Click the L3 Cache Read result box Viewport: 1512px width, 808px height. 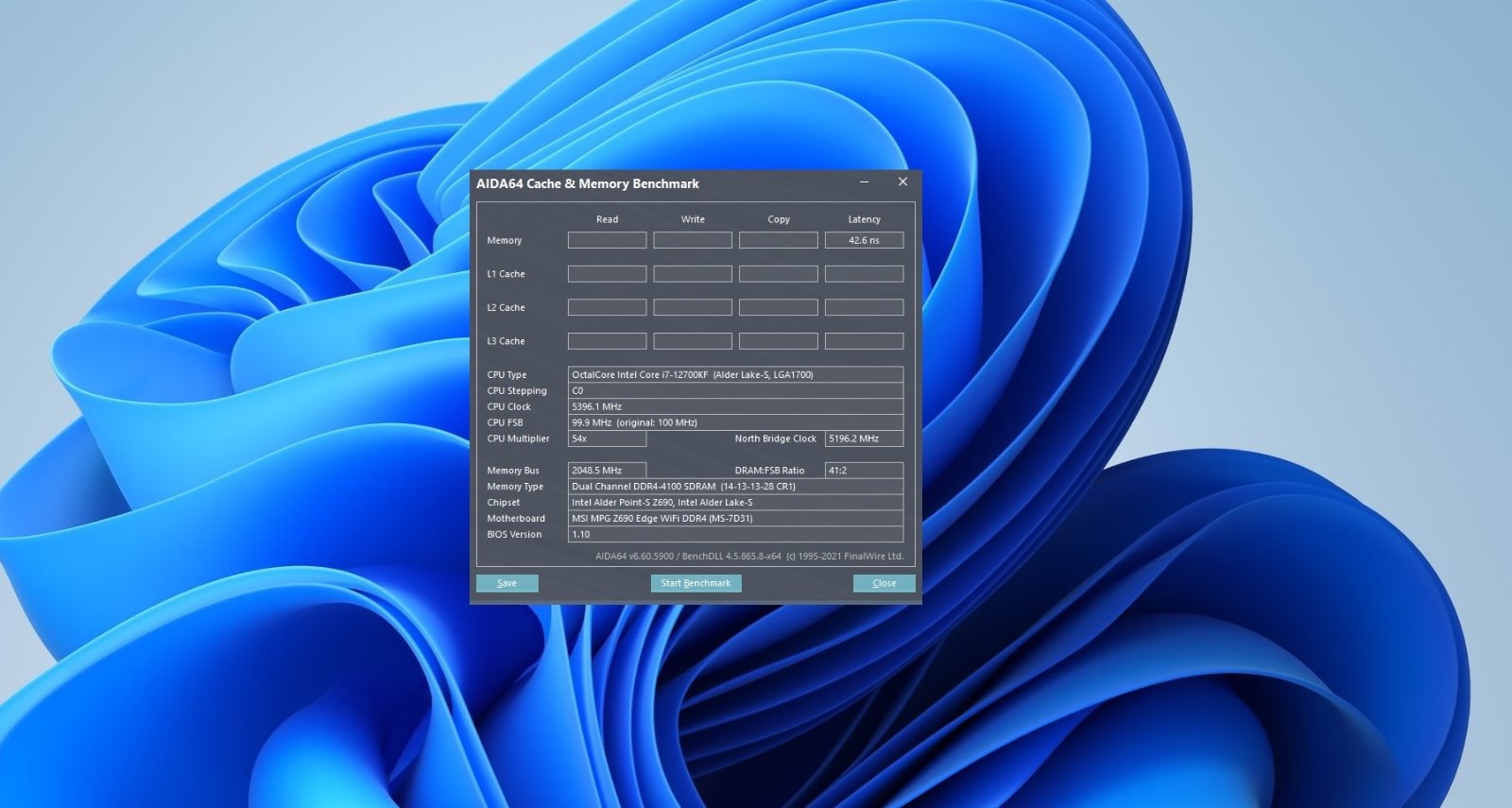607,341
